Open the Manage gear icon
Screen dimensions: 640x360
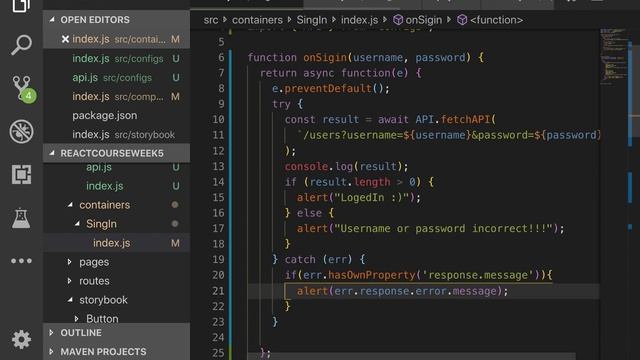tap(21, 339)
